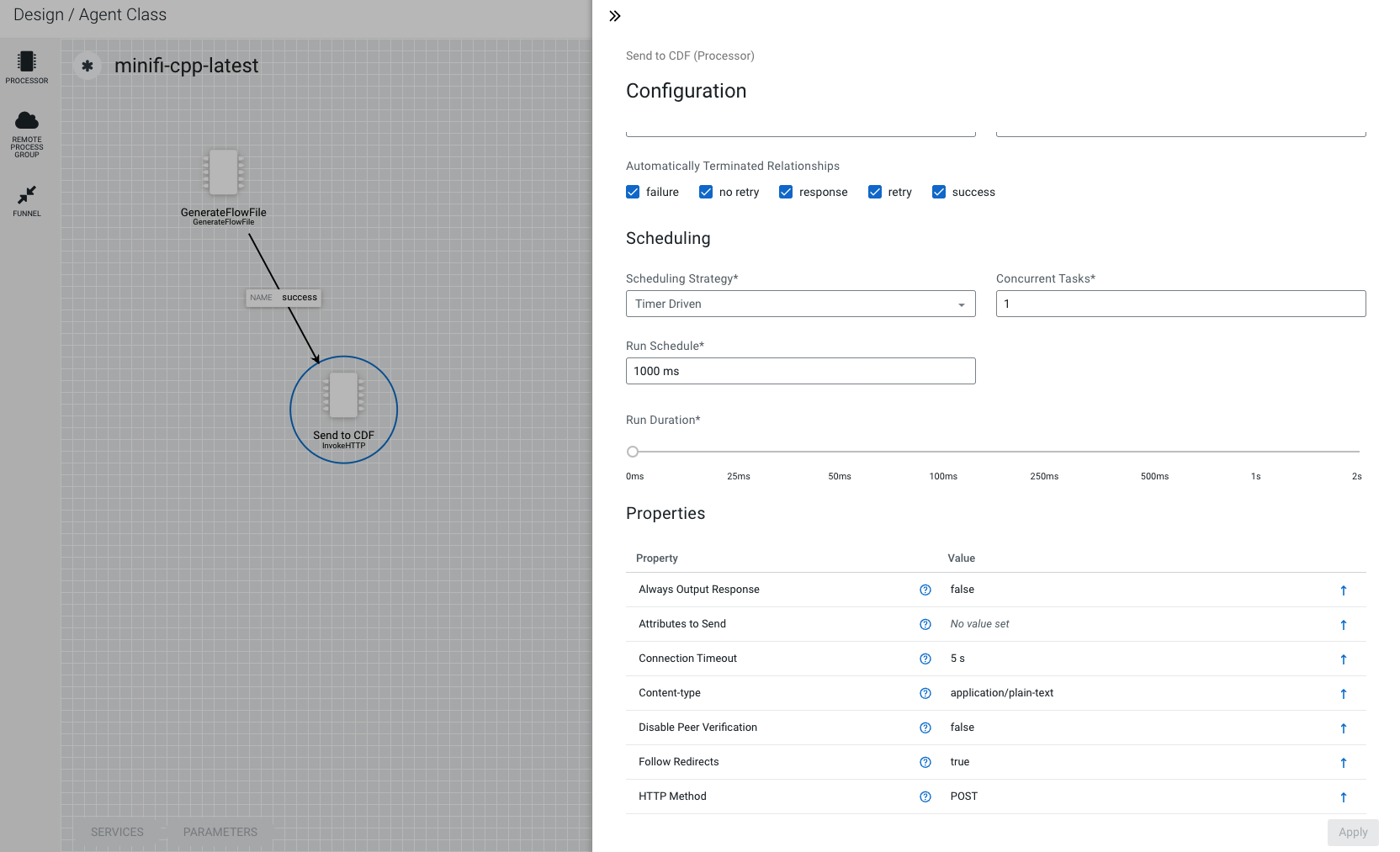Open the Parameters tab
Image resolution: width=1400 pixels, height=852 pixels.
(x=220, y=832)
